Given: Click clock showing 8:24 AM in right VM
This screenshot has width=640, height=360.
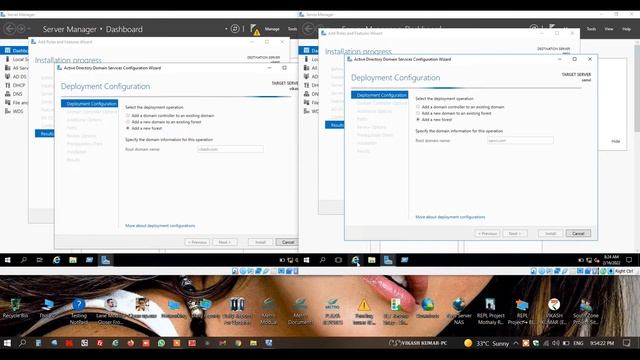Looking at the screenshot, I should click(x=611, y=260).
